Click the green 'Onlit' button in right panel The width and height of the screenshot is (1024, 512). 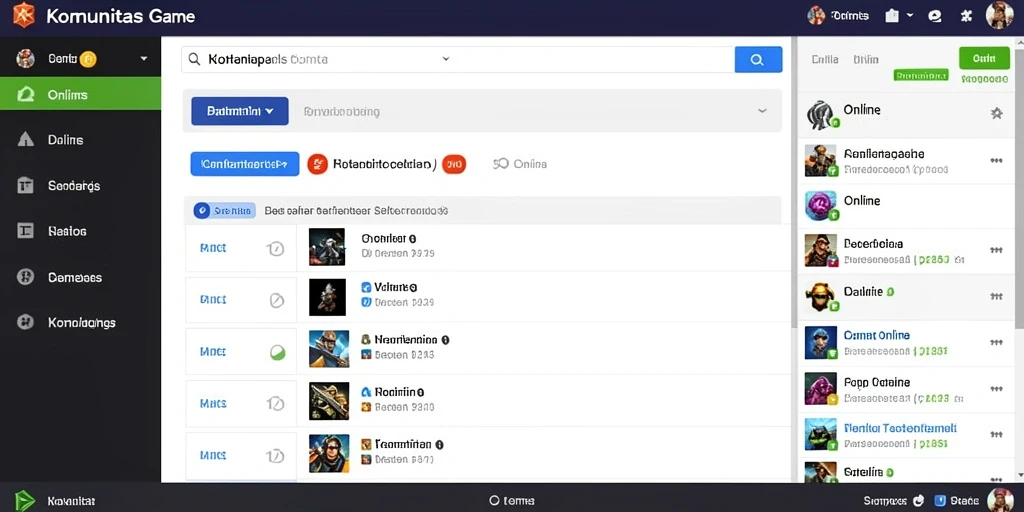click(984, 58)
